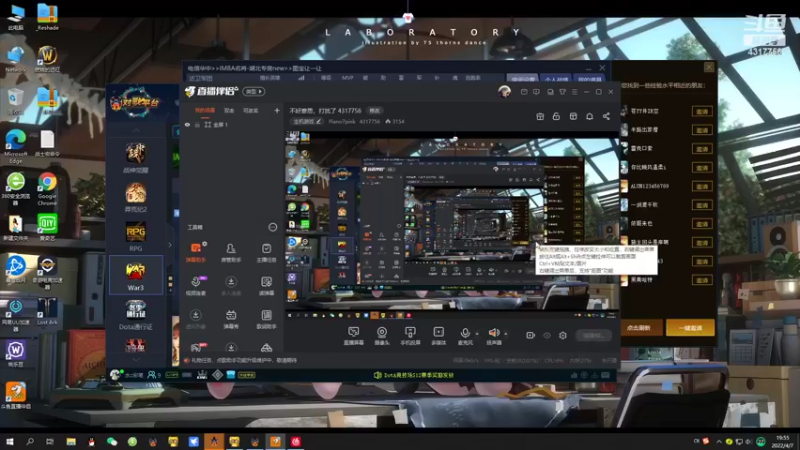The width and height of the screenshot is (800, 450).
Task: Open the gift box icon in stream header
Action: click(540, 116)
